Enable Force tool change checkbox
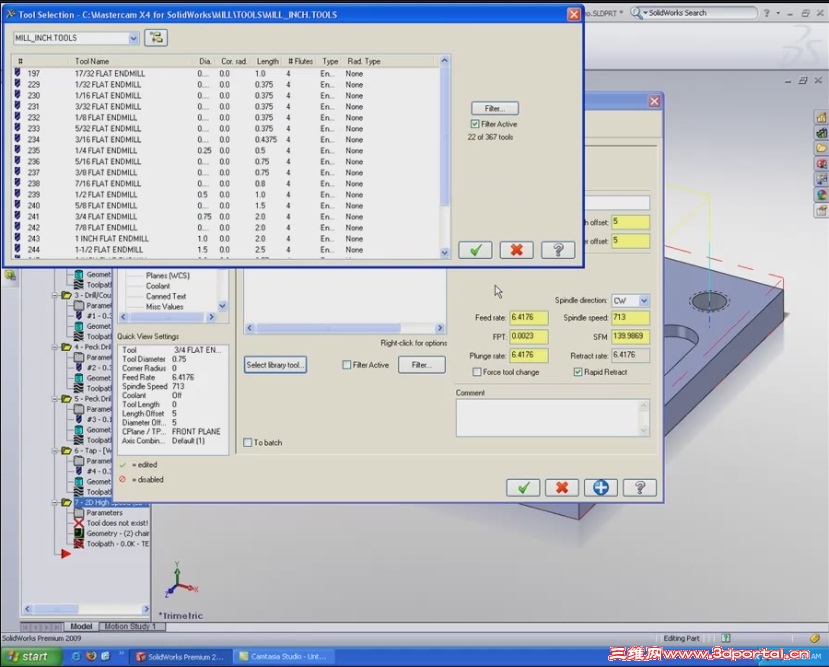This screenshot has height=667, width=829. (x=477, y=372)
